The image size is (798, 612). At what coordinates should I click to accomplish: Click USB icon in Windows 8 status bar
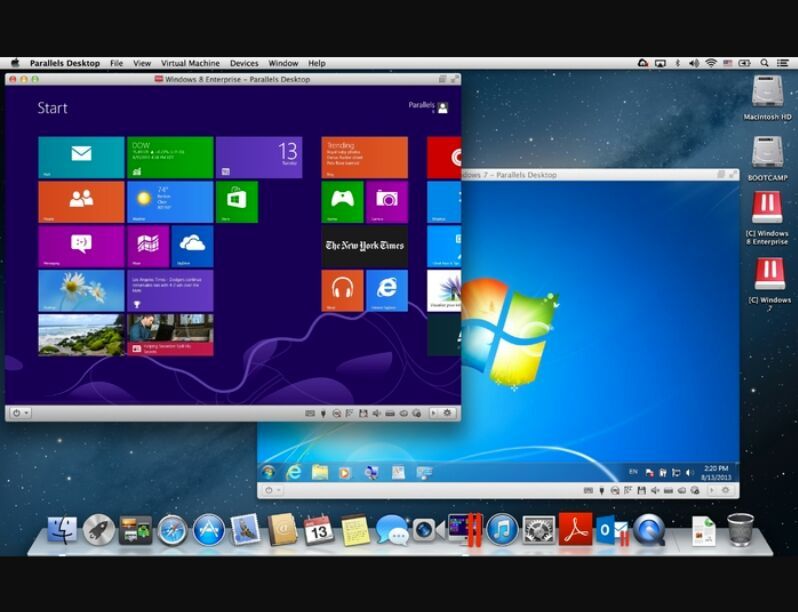tap(323, 413)
